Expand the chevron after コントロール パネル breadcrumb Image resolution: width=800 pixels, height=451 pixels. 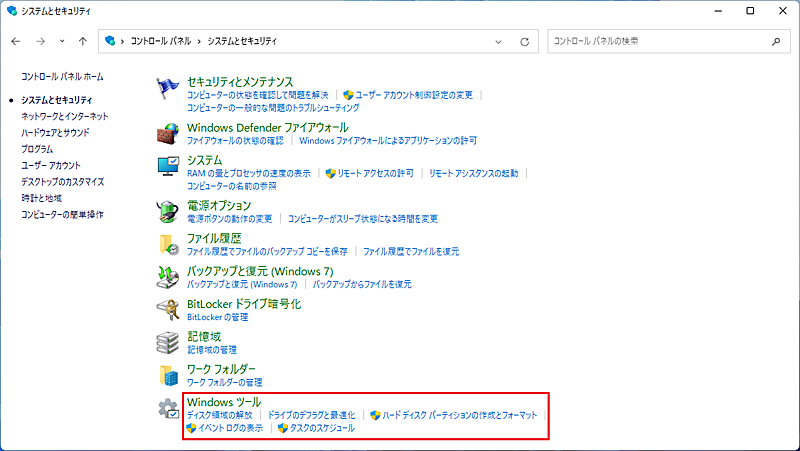click(199, 41)
